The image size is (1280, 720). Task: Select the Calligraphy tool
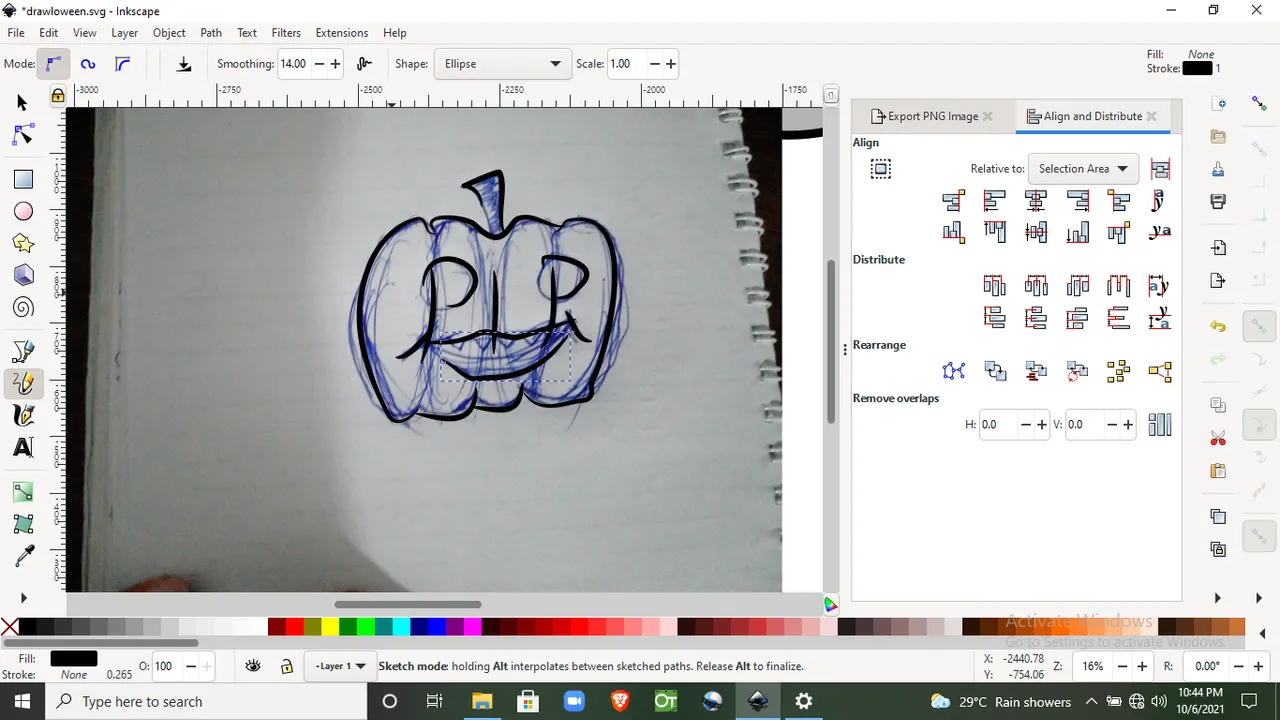click(x=23, y=415)
